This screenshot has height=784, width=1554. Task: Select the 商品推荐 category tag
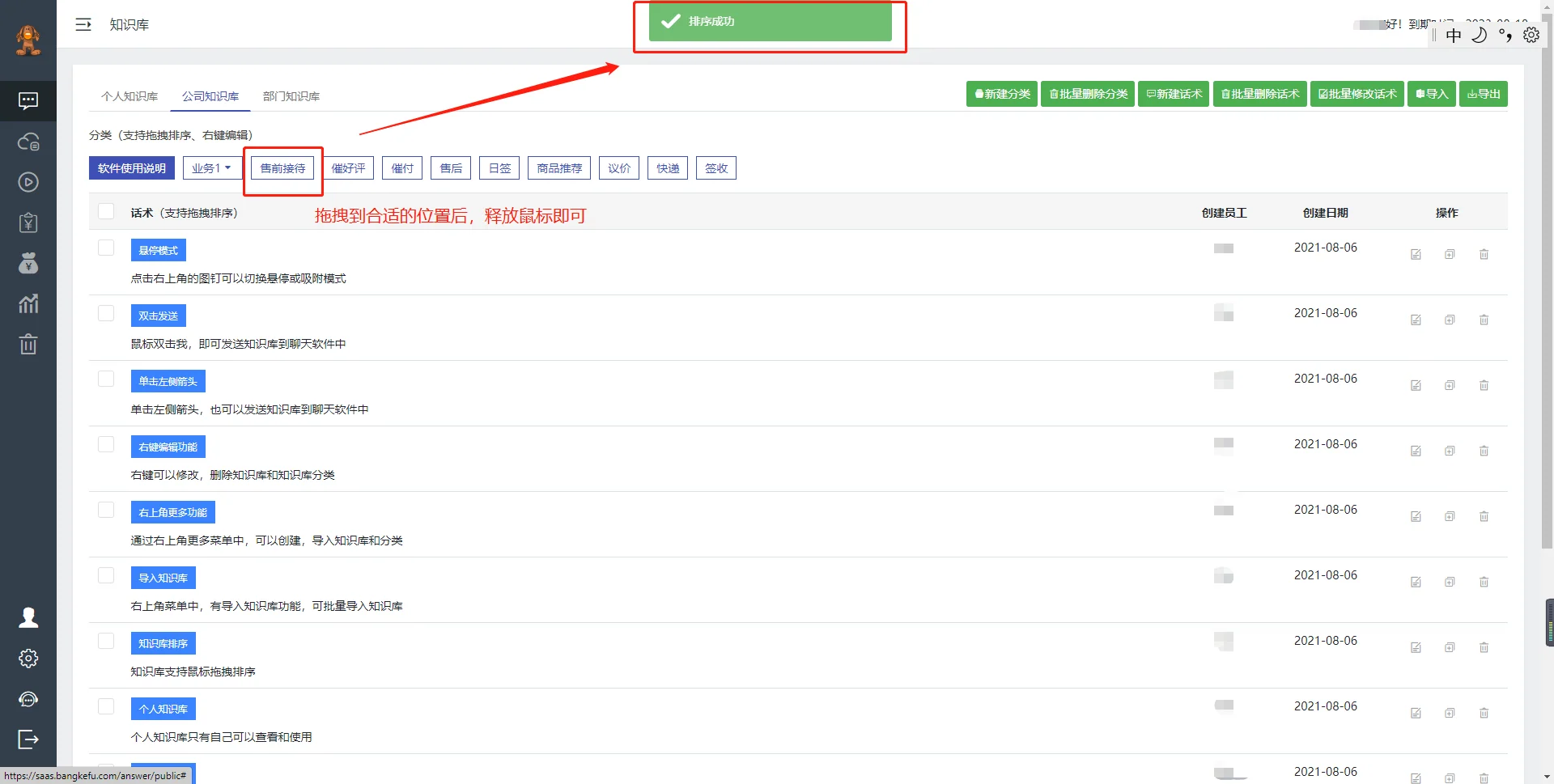(x=559, y=168)
